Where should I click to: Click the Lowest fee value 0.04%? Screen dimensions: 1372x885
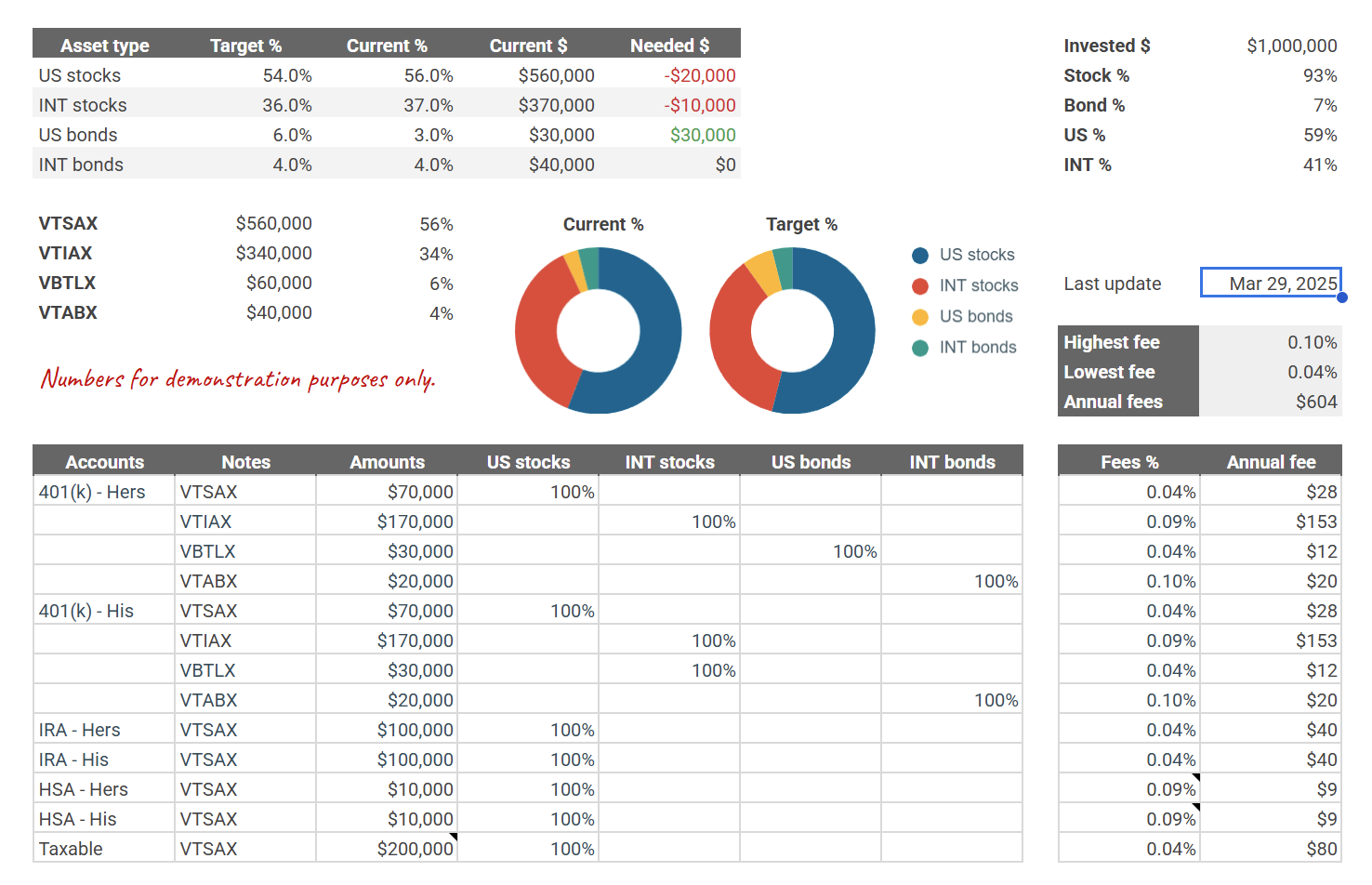tap(1271, 372)
